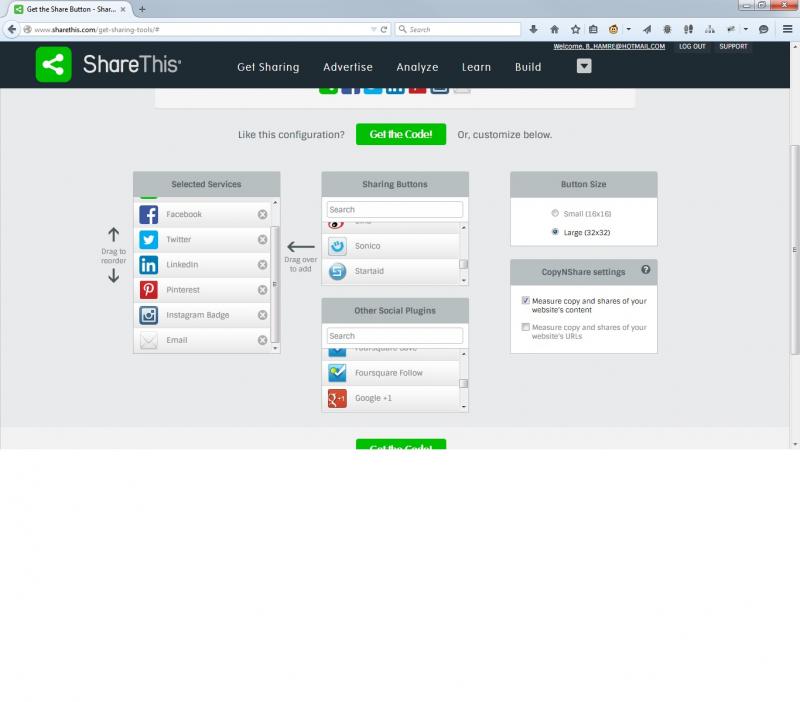
Task: Click Other Social Plugins scroll up arrow
Action: pos(463,354)
